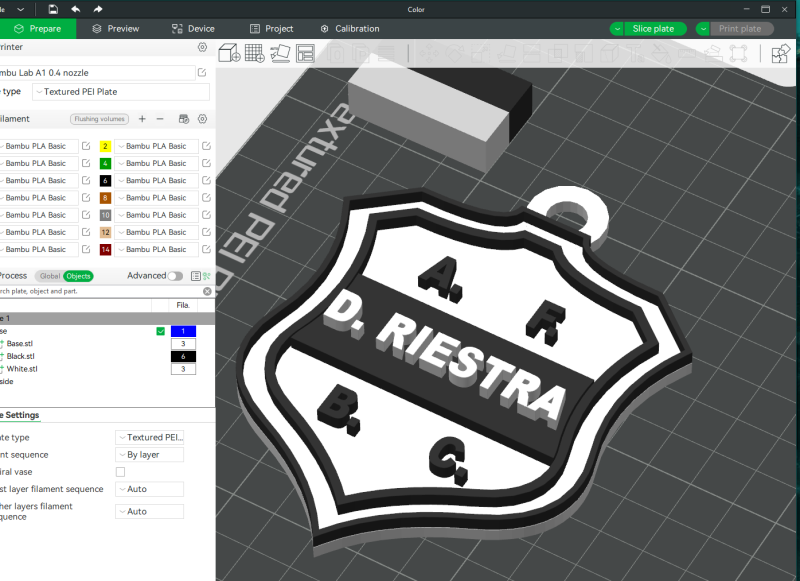
Task: Add a filament with the plus icon
Action: pos(142,119)
